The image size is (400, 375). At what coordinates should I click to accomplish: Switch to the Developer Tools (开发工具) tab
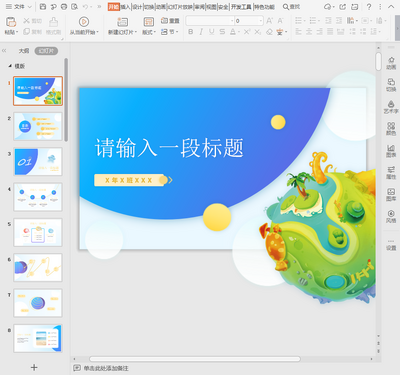(241, 7)
